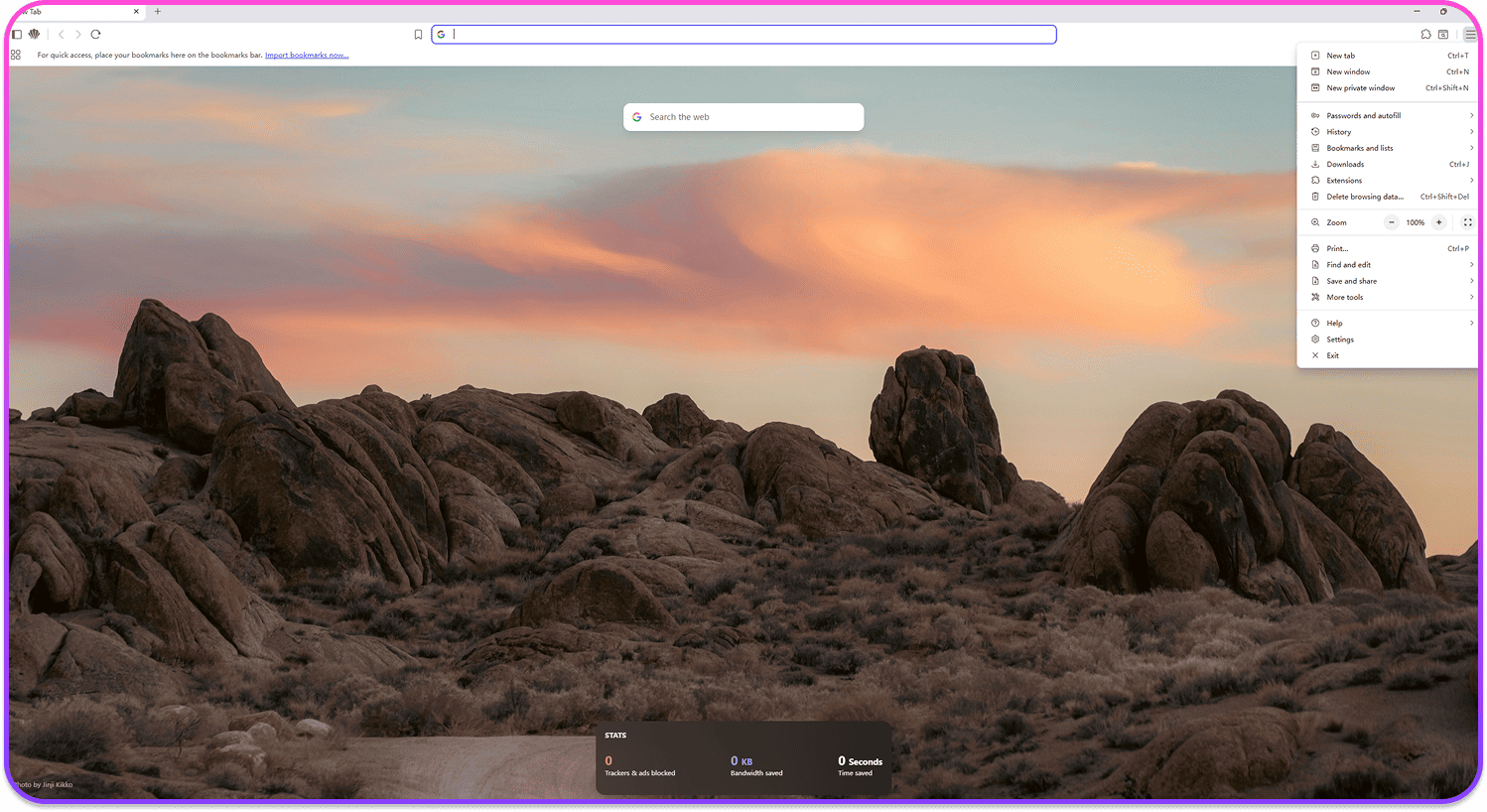Click the tab search icon in the toolbar

click(1443, 35)
